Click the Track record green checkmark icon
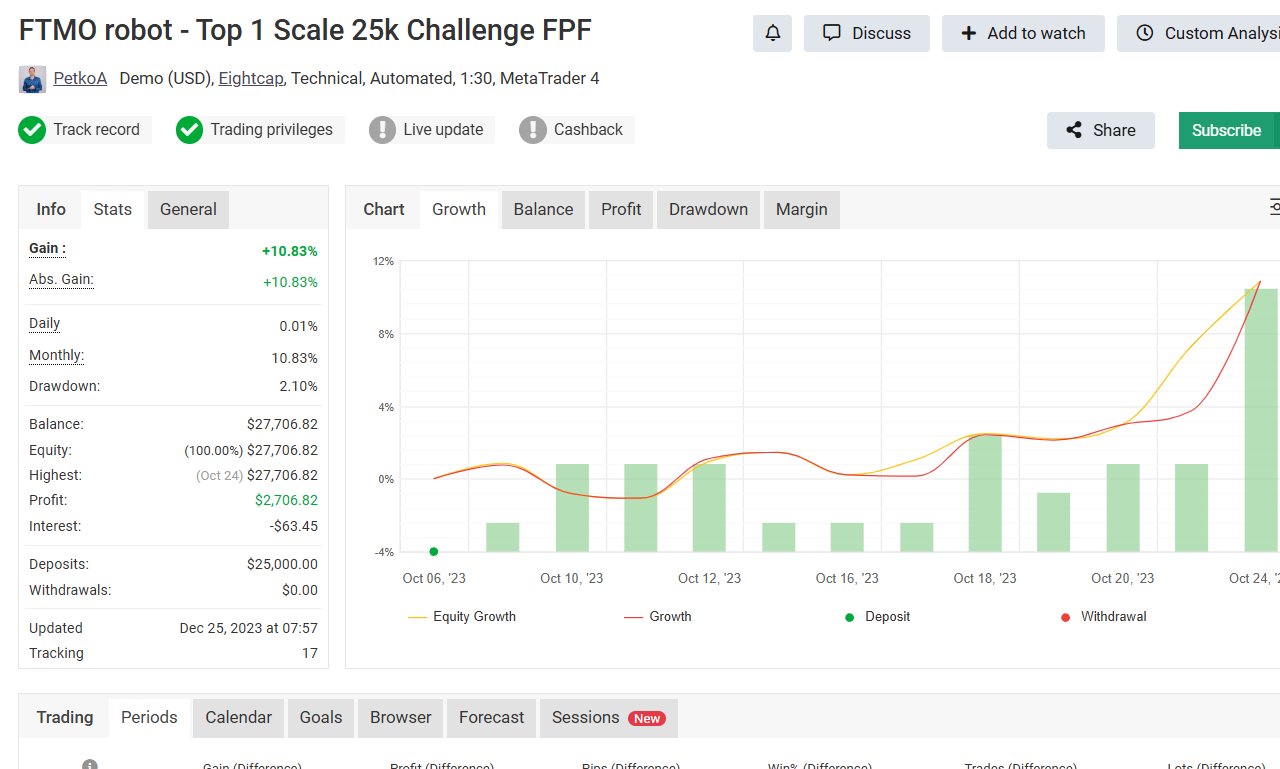The image size is (1280, 769). click(32, 130)
